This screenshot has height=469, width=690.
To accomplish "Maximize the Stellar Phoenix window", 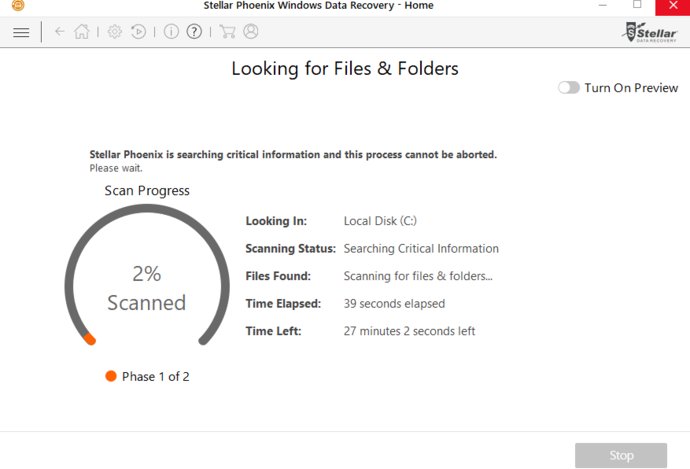I will [637, 6].
